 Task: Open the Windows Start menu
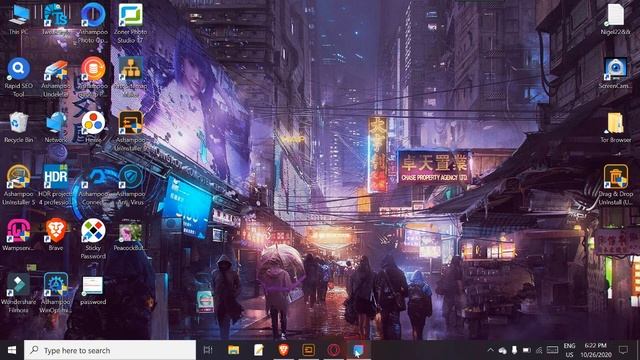tap(12, 350)
